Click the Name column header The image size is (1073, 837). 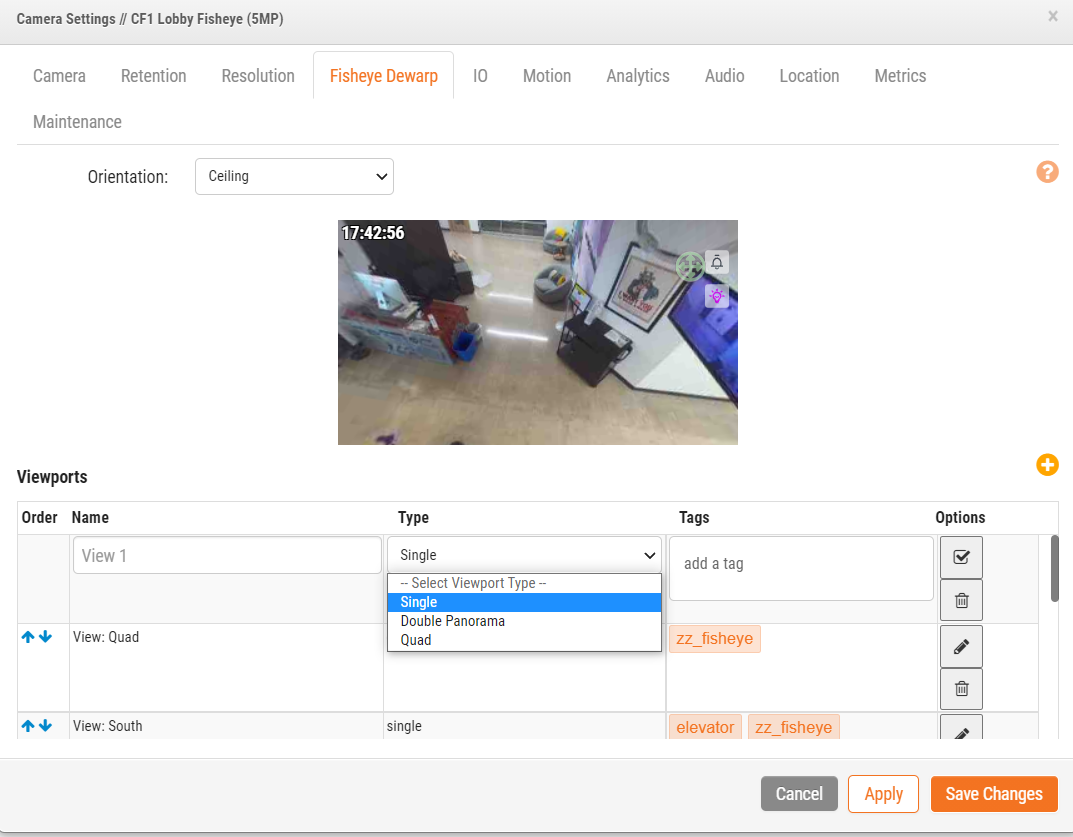(90, 517)
